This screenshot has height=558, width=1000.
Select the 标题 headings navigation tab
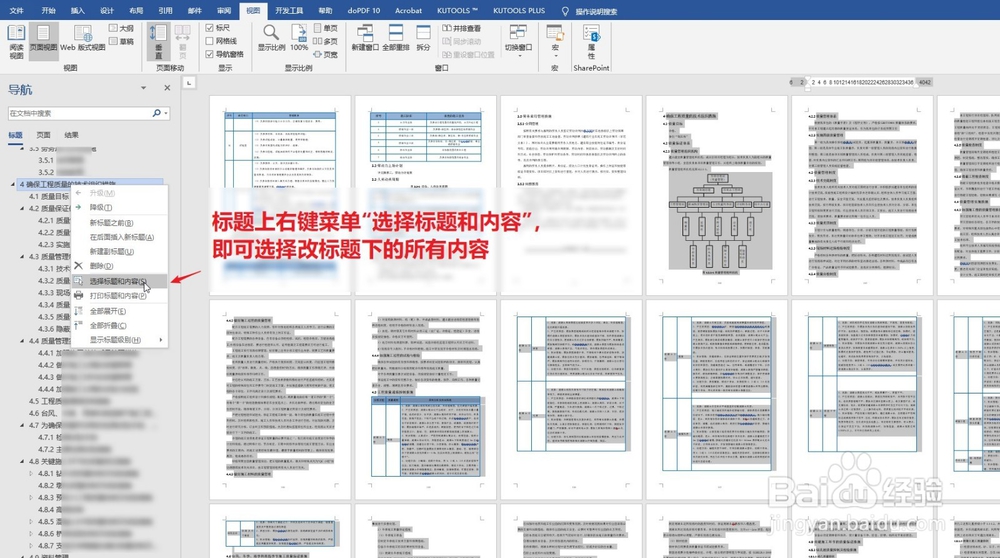pos(15,135)
